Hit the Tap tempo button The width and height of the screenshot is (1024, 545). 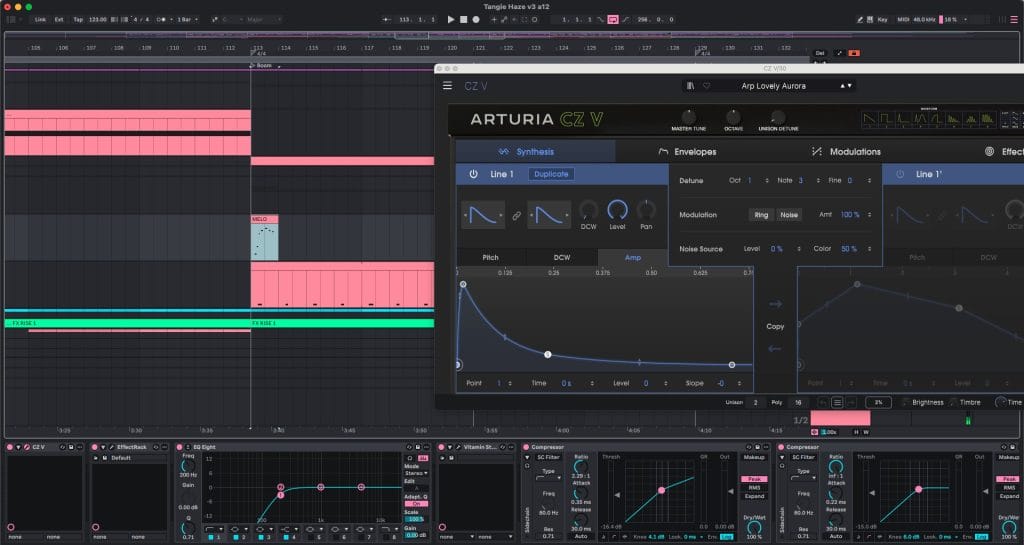78,20
